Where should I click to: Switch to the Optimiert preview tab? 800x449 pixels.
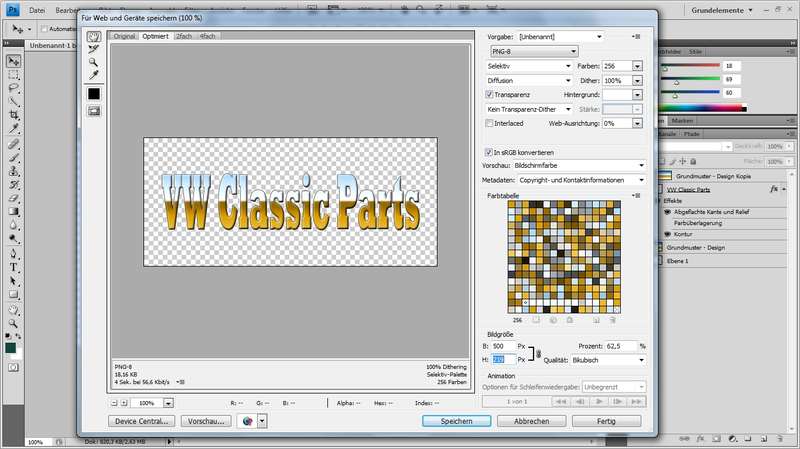pos(156,36)
